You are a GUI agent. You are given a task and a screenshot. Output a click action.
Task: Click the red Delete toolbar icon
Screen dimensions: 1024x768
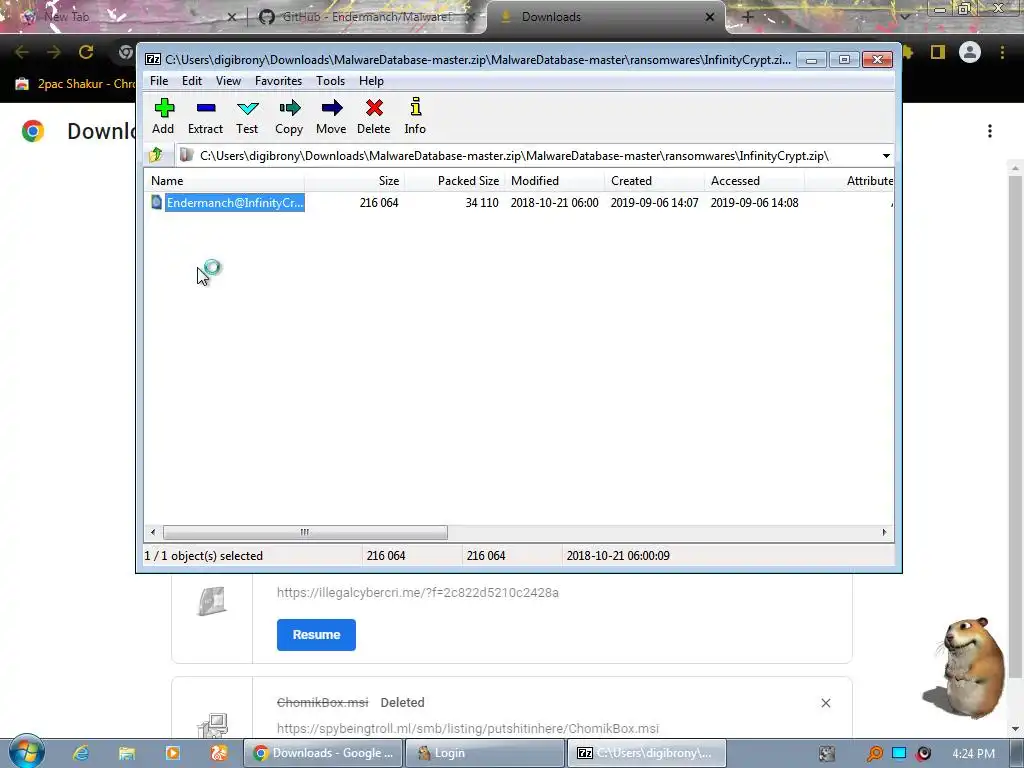pos(374,116)
